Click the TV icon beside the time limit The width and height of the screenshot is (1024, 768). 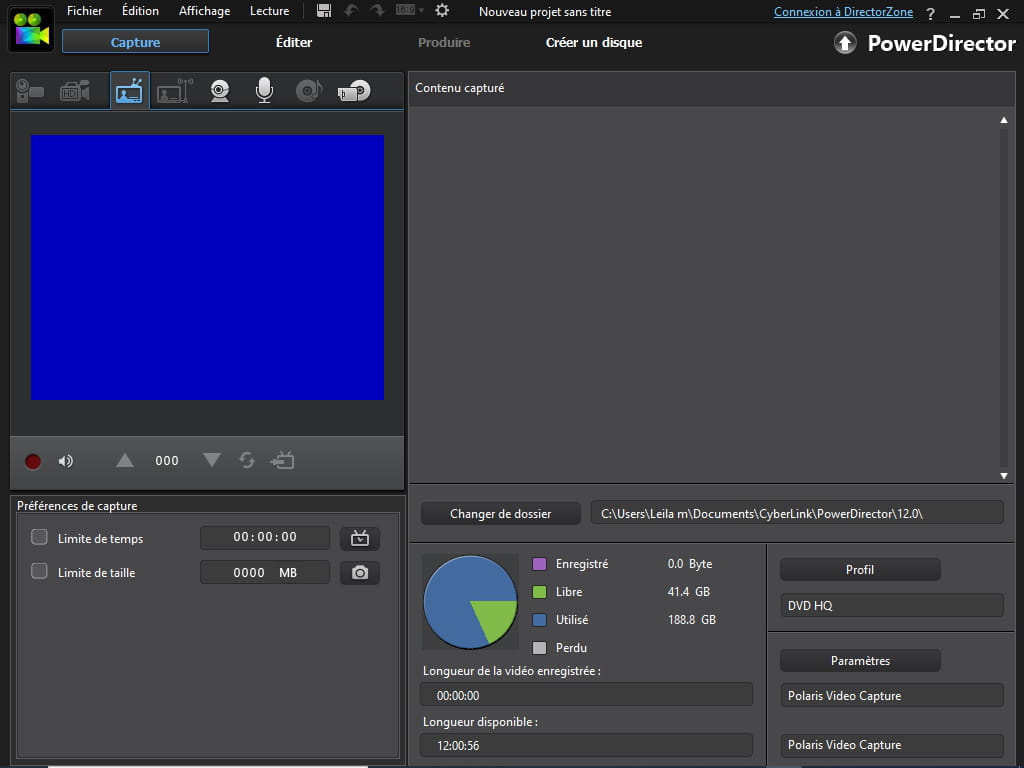coord(360,538)
